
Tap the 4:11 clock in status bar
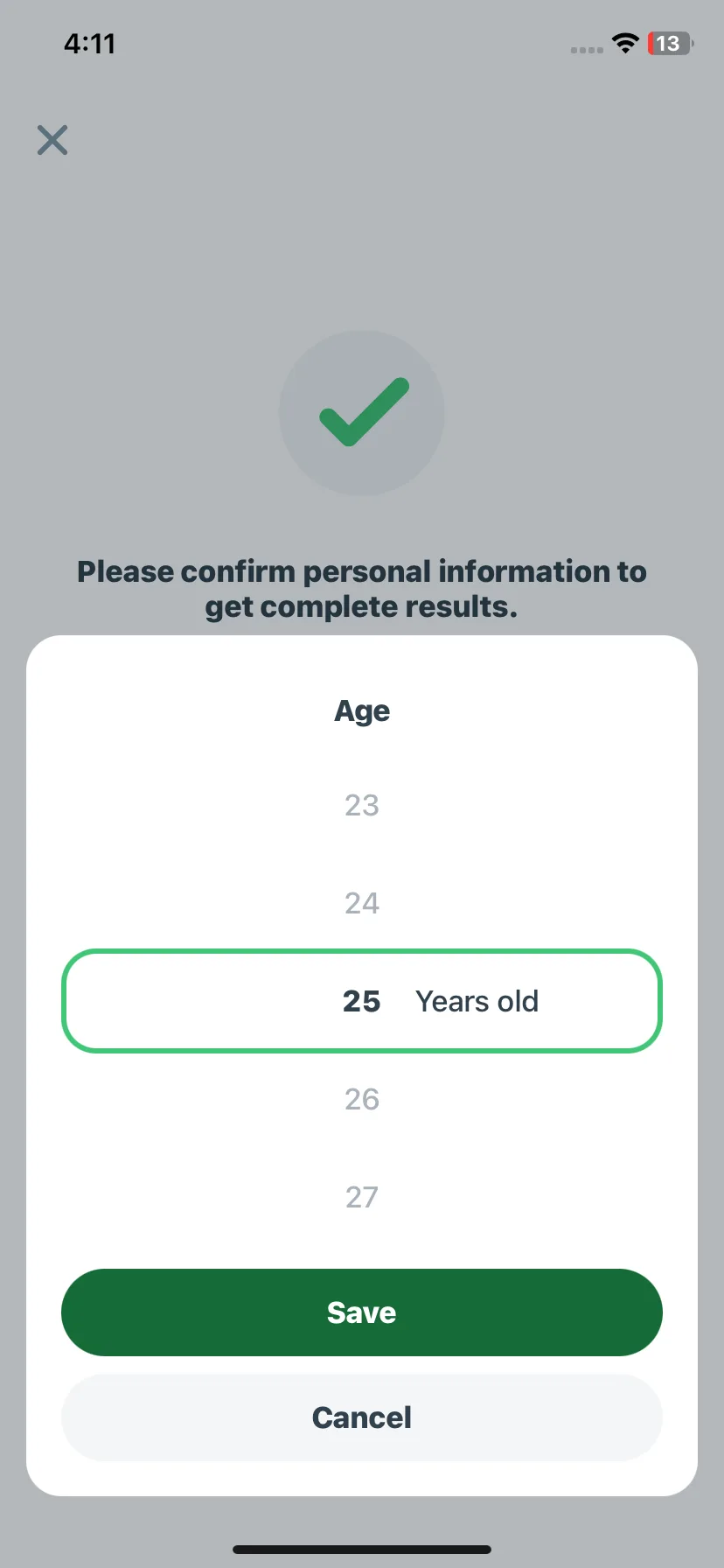coord(89,44)
